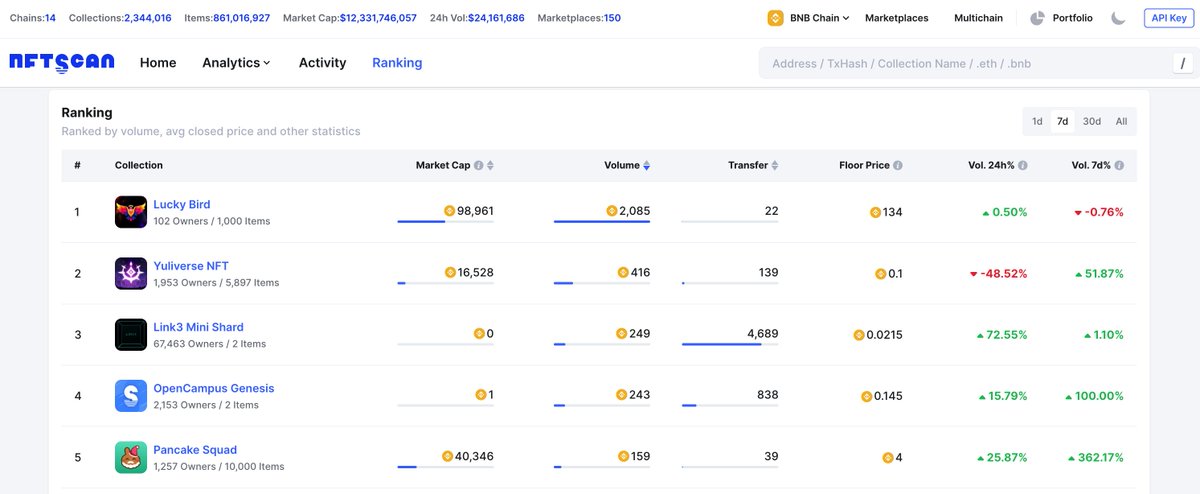Viewport: 1200px width, 494px height.
Task: Click the Portfolio label
Action: pos(1073,18)
